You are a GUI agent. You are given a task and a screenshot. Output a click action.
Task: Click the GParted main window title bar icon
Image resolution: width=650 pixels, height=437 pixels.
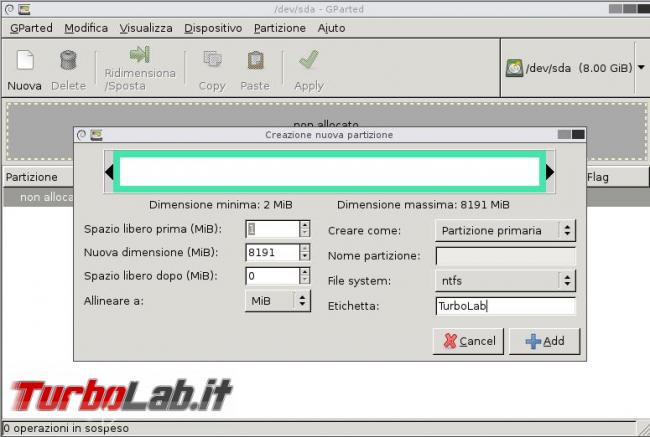tap(24, 9)
